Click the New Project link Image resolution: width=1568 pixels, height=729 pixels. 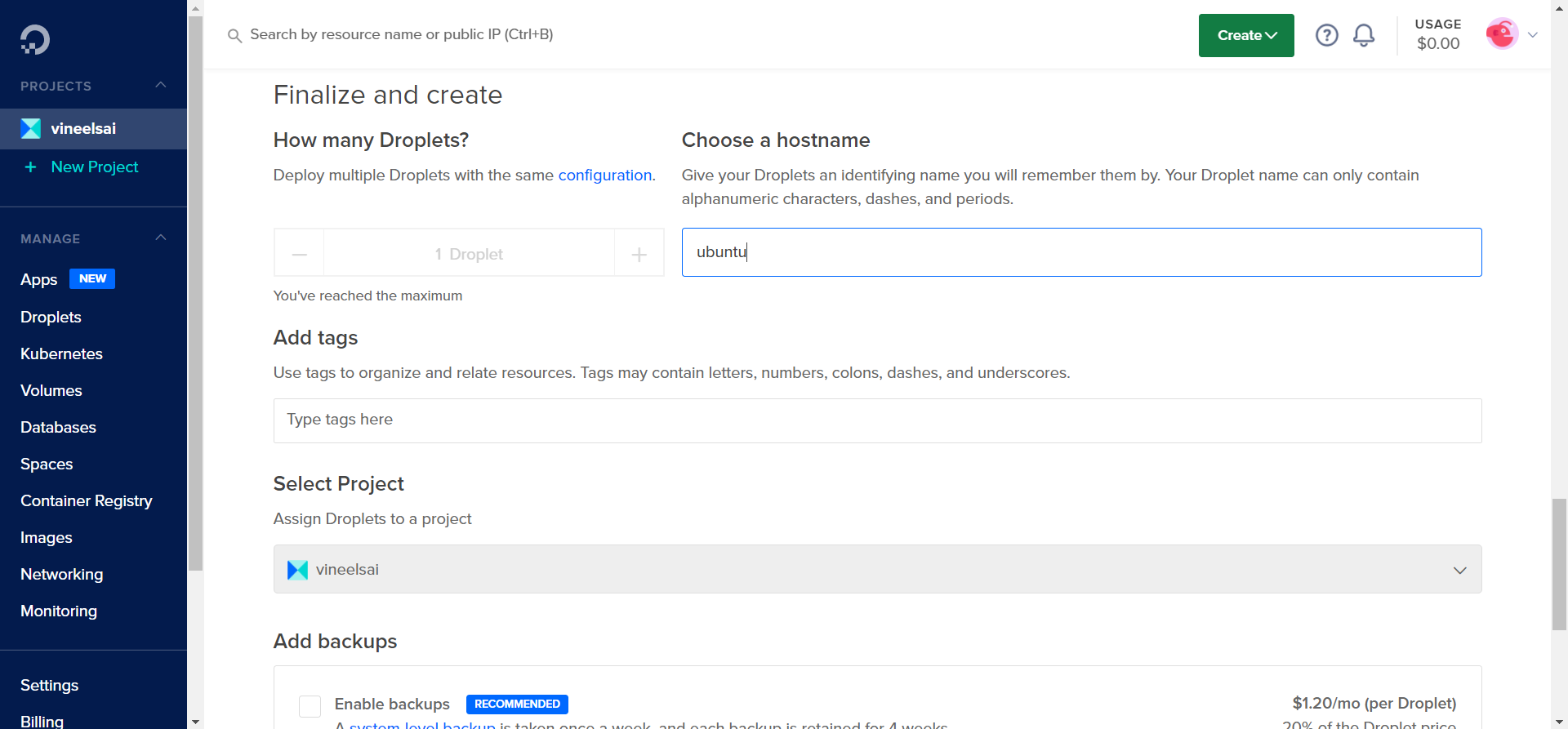[x=95, y=167]
